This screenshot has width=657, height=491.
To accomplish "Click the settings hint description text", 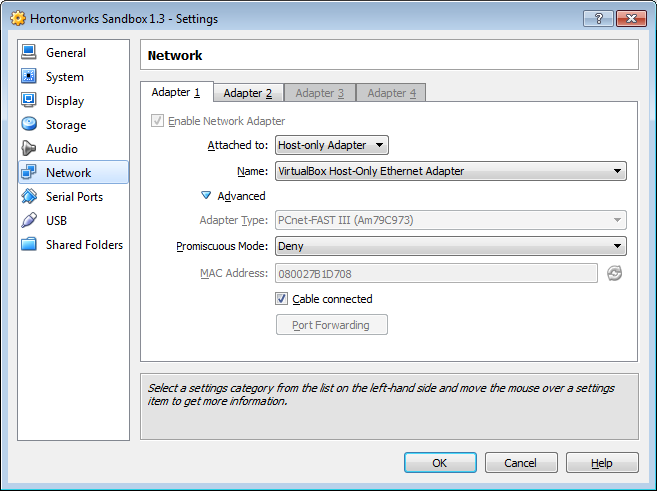I will coord(380,394).
